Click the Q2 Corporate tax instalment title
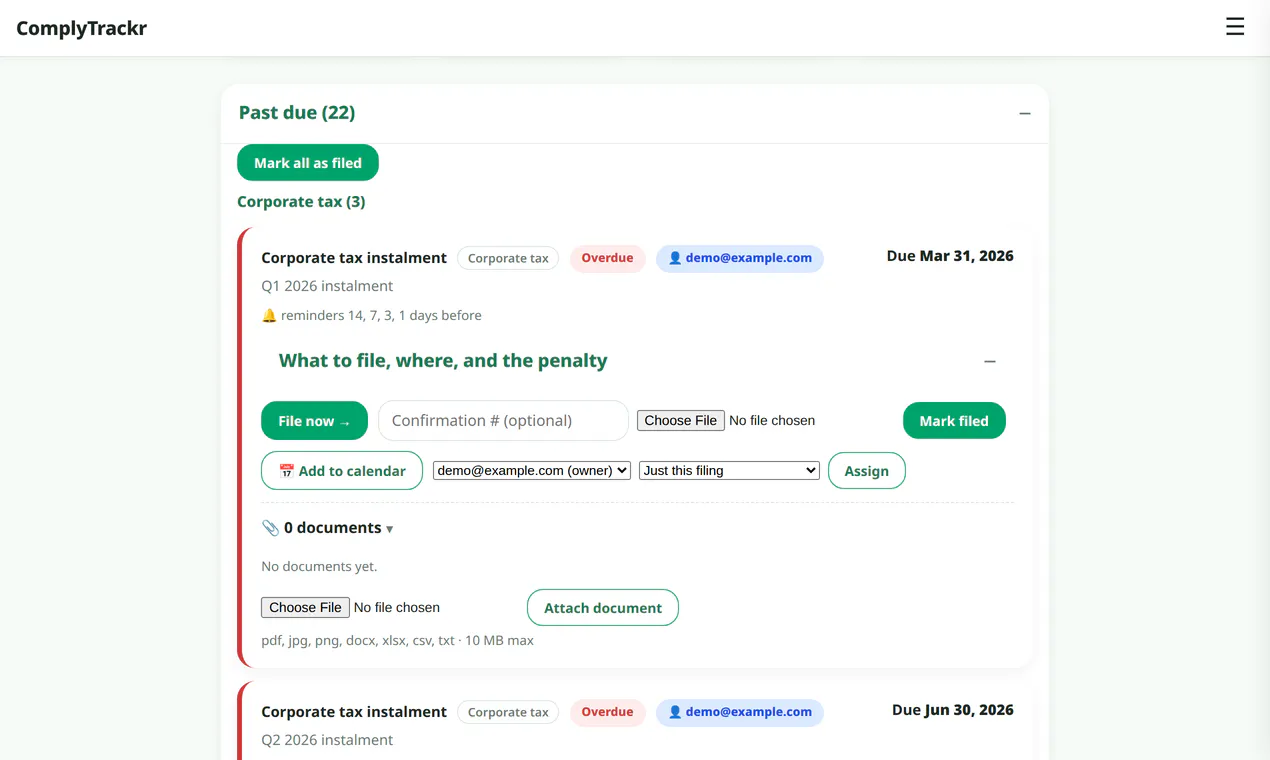1270x760 pixels. tap(354, 712)
